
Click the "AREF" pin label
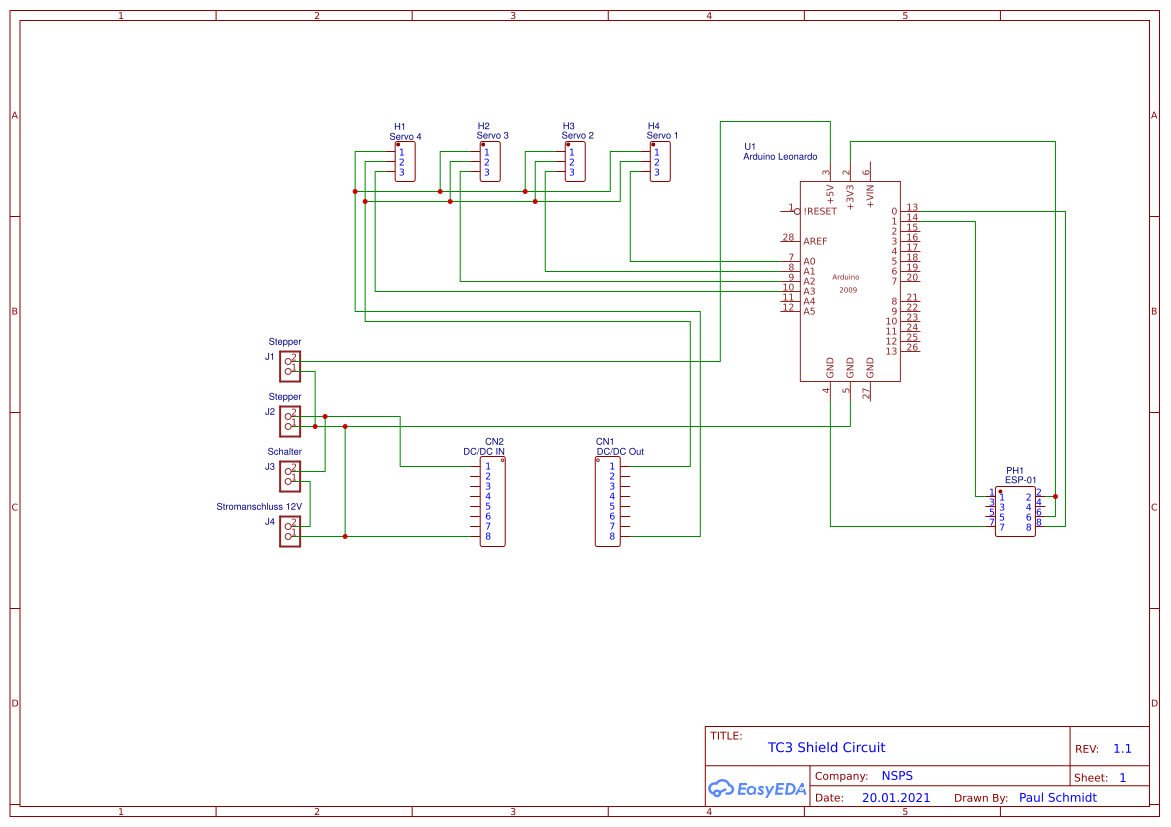(816, 242)
